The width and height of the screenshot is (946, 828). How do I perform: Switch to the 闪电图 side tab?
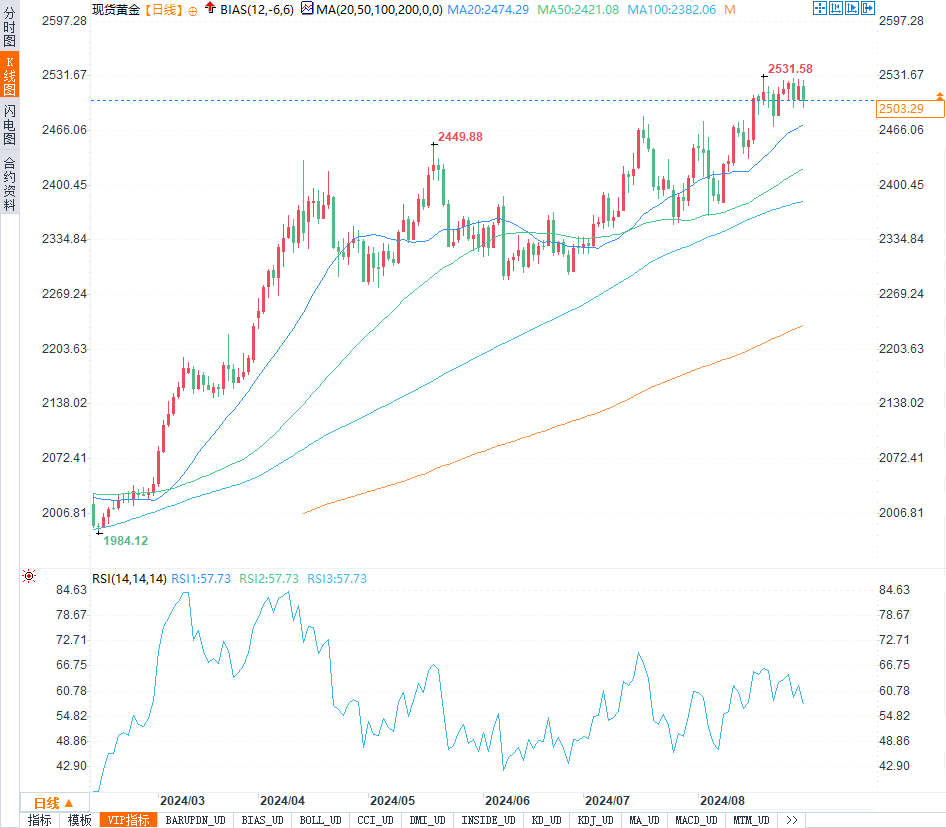tap(9, 123)
